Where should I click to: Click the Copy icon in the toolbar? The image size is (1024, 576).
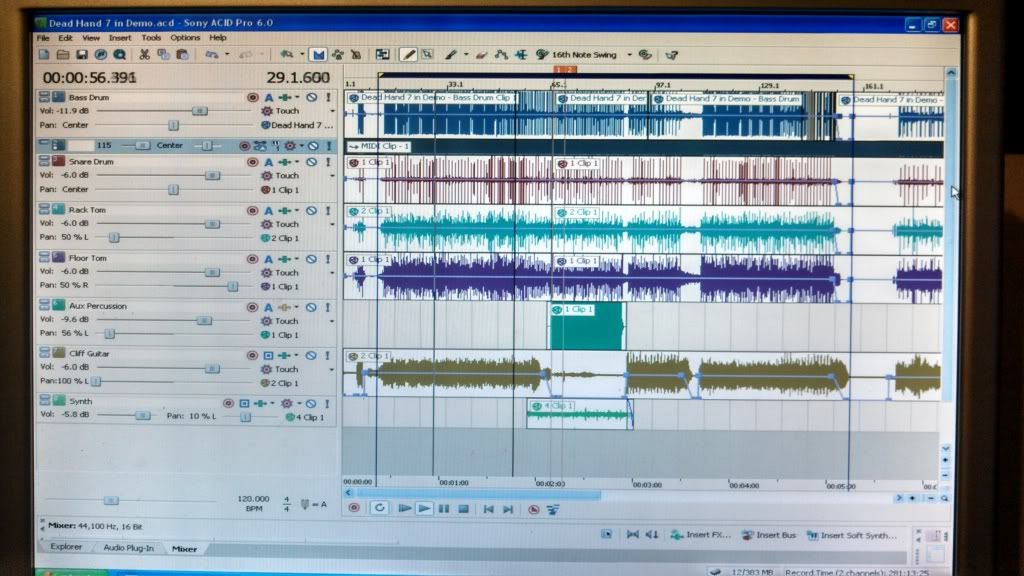click(163, 55)
